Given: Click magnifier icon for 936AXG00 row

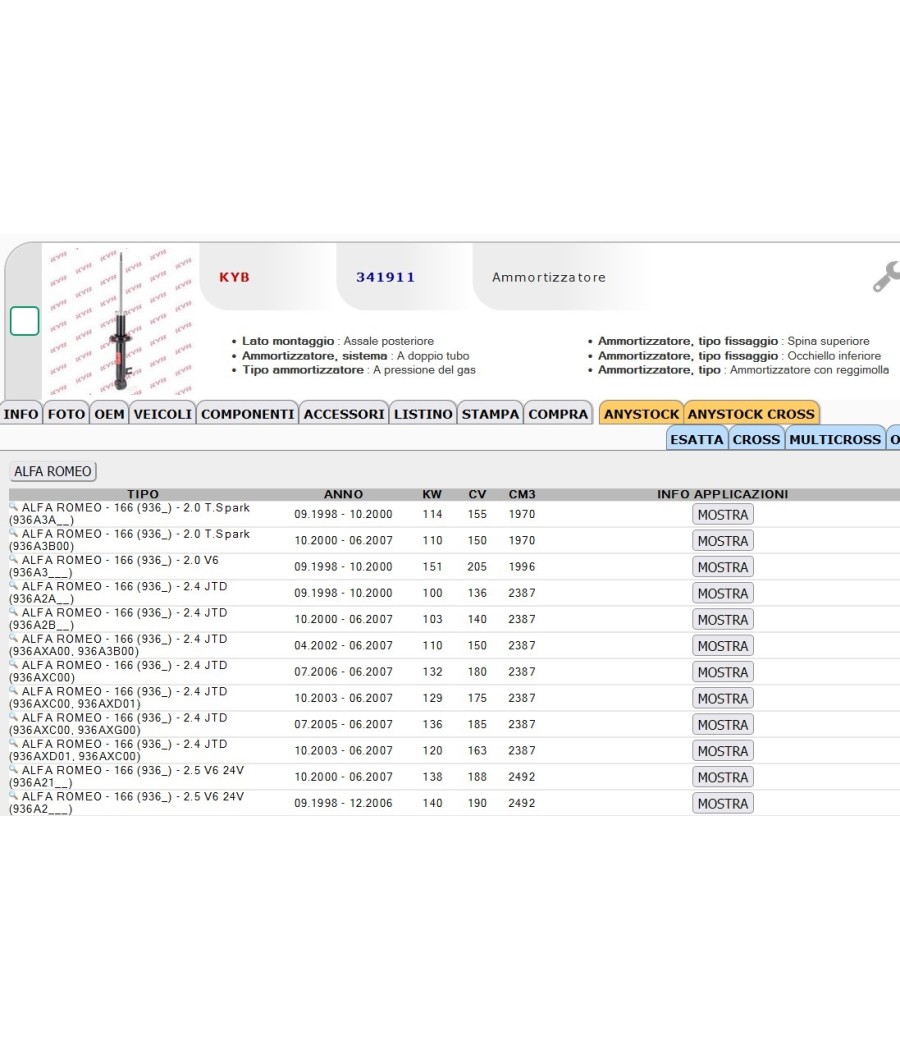Looking at the screenshot, I should click(x=13, y=716).
